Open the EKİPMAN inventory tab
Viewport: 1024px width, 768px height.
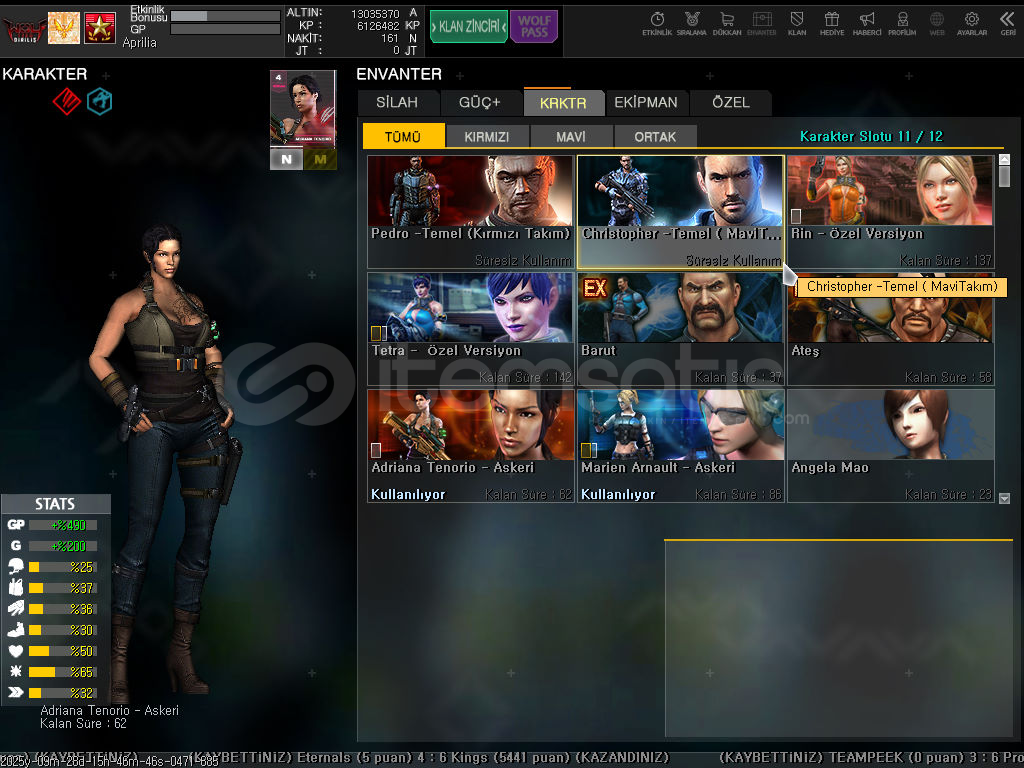[646, 103]
